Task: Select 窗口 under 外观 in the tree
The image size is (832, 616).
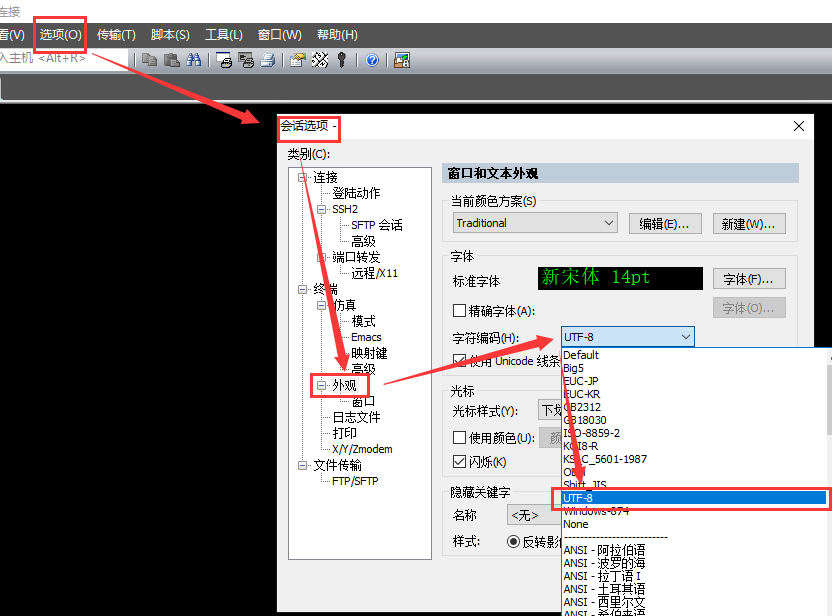Action: point(363,401)
